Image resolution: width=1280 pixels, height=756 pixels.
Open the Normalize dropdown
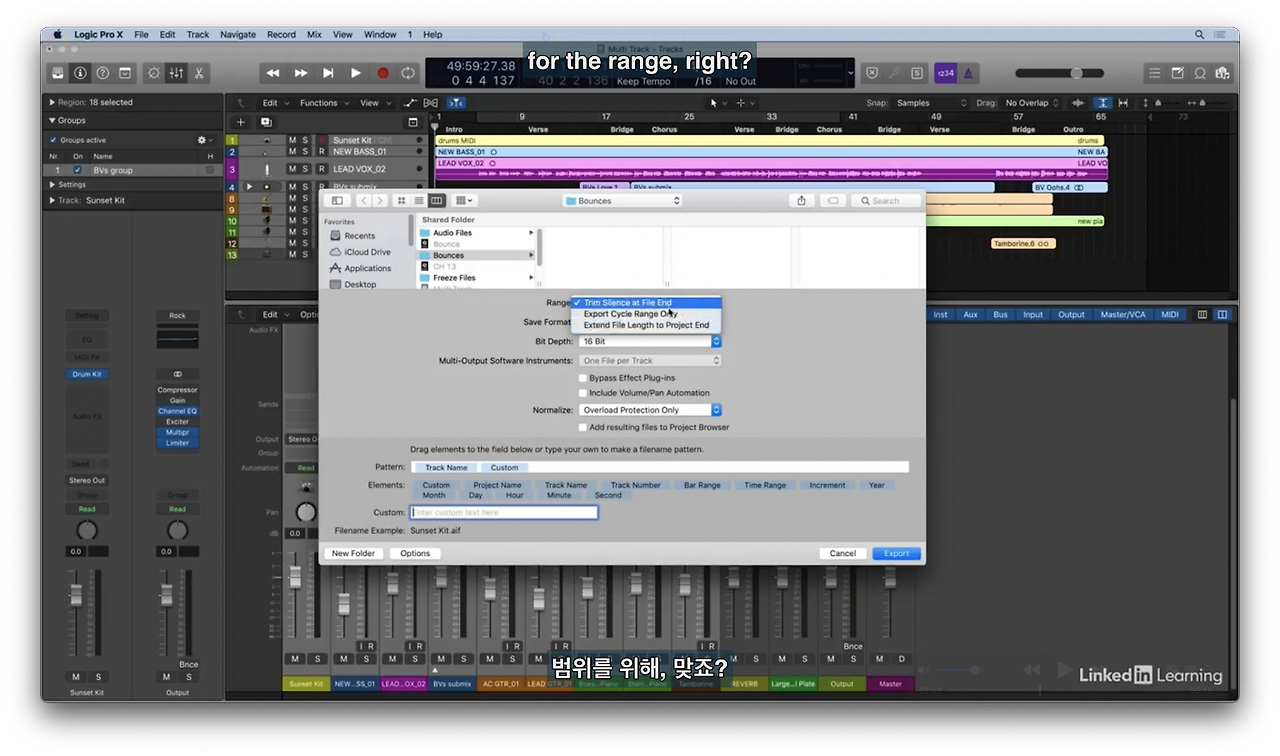coord(650,410)
